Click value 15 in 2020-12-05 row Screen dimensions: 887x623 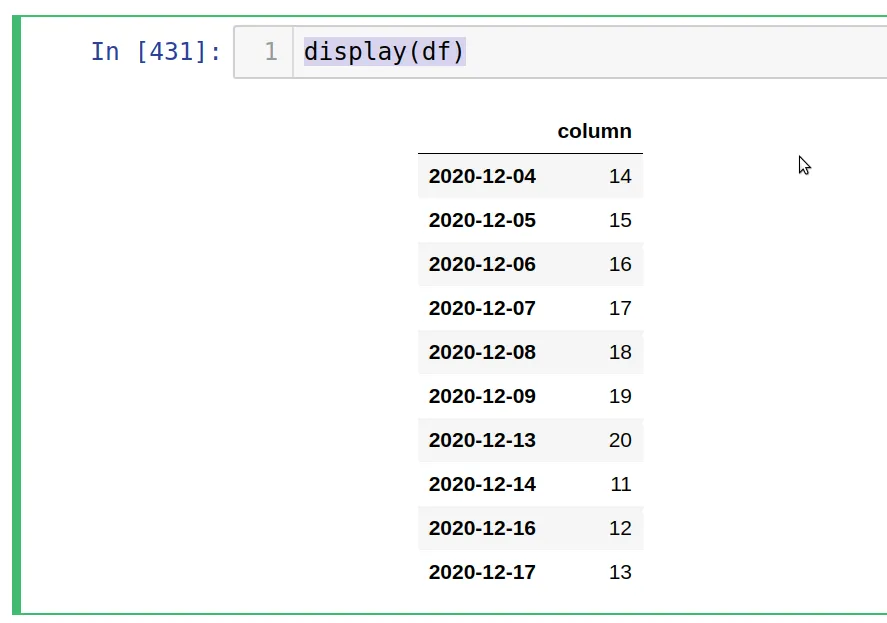point(620,221)
